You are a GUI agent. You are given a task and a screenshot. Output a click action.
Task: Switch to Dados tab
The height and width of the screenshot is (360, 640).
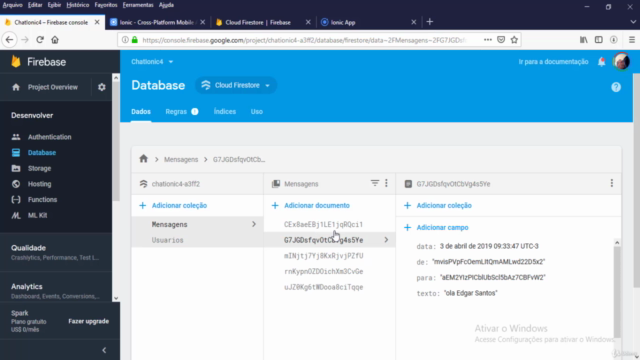click(141, 111)
